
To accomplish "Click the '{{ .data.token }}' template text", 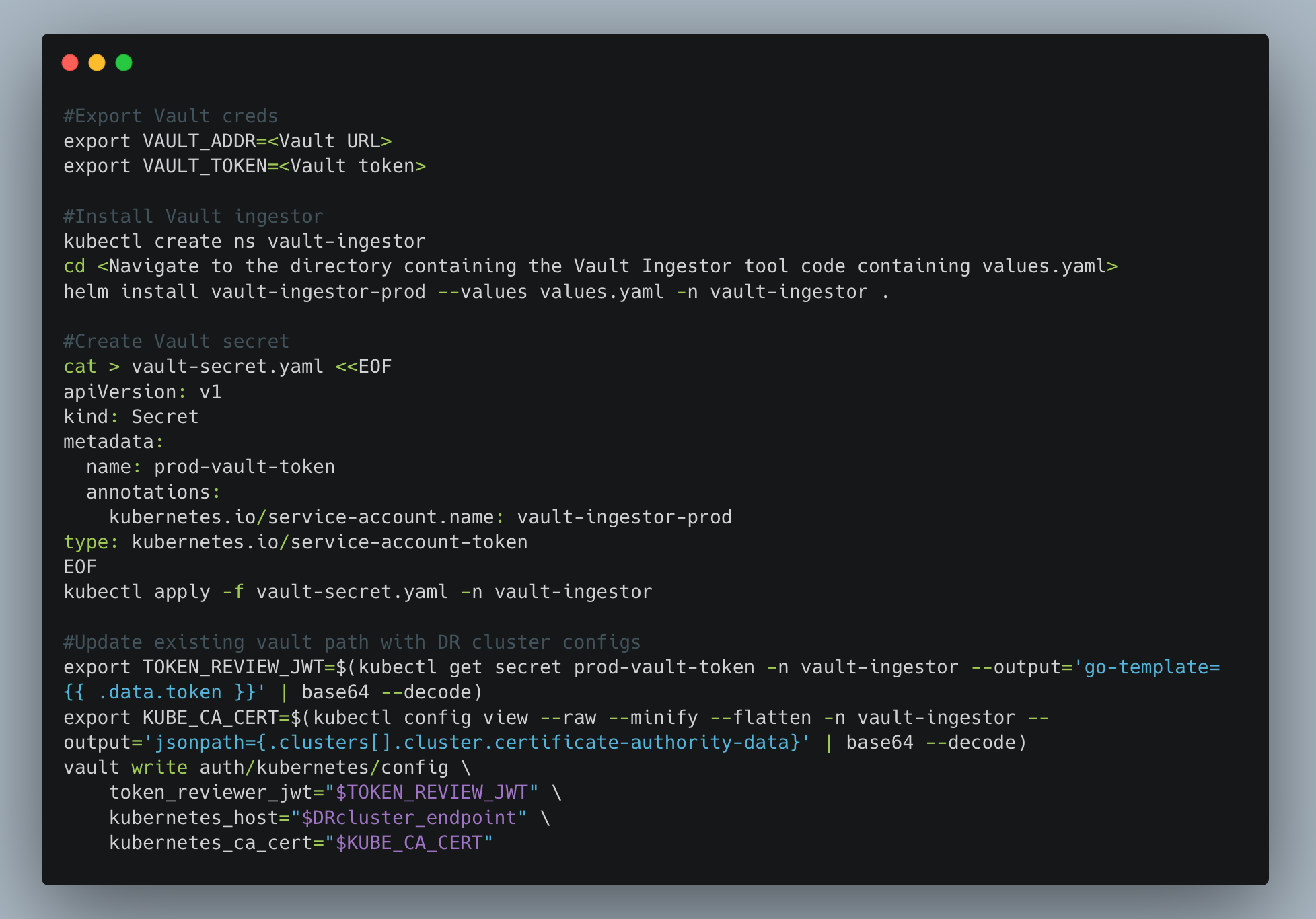I will pyautogui.click(x=159, y=692).
